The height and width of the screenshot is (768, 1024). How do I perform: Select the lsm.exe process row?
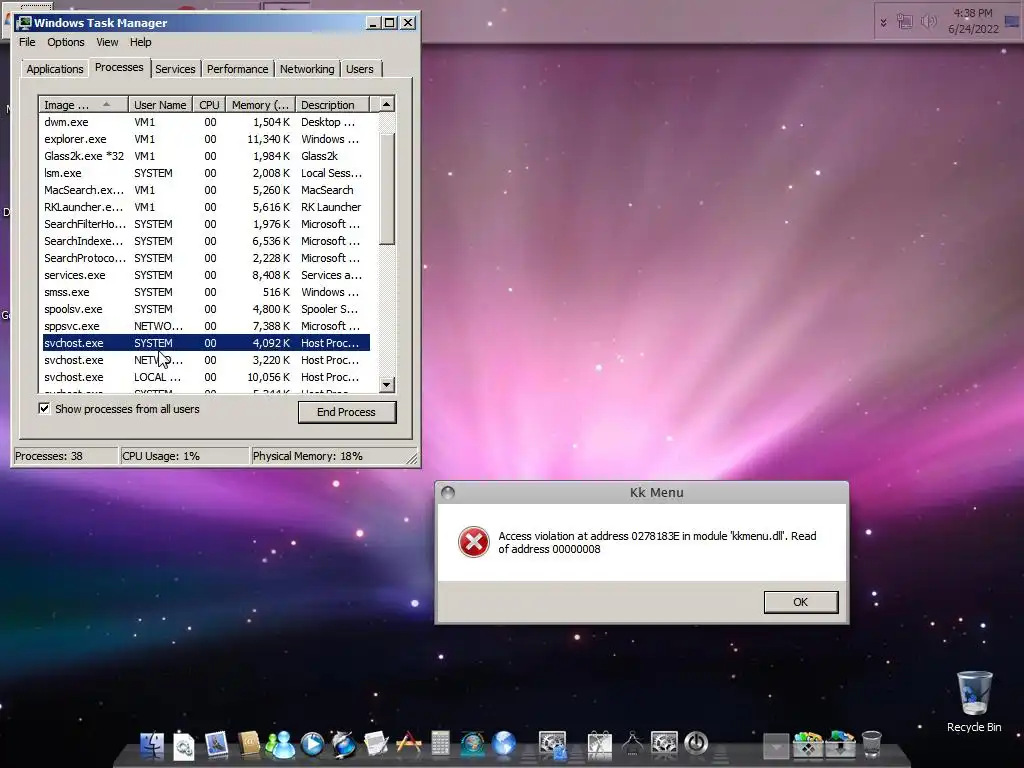[206, 173]
